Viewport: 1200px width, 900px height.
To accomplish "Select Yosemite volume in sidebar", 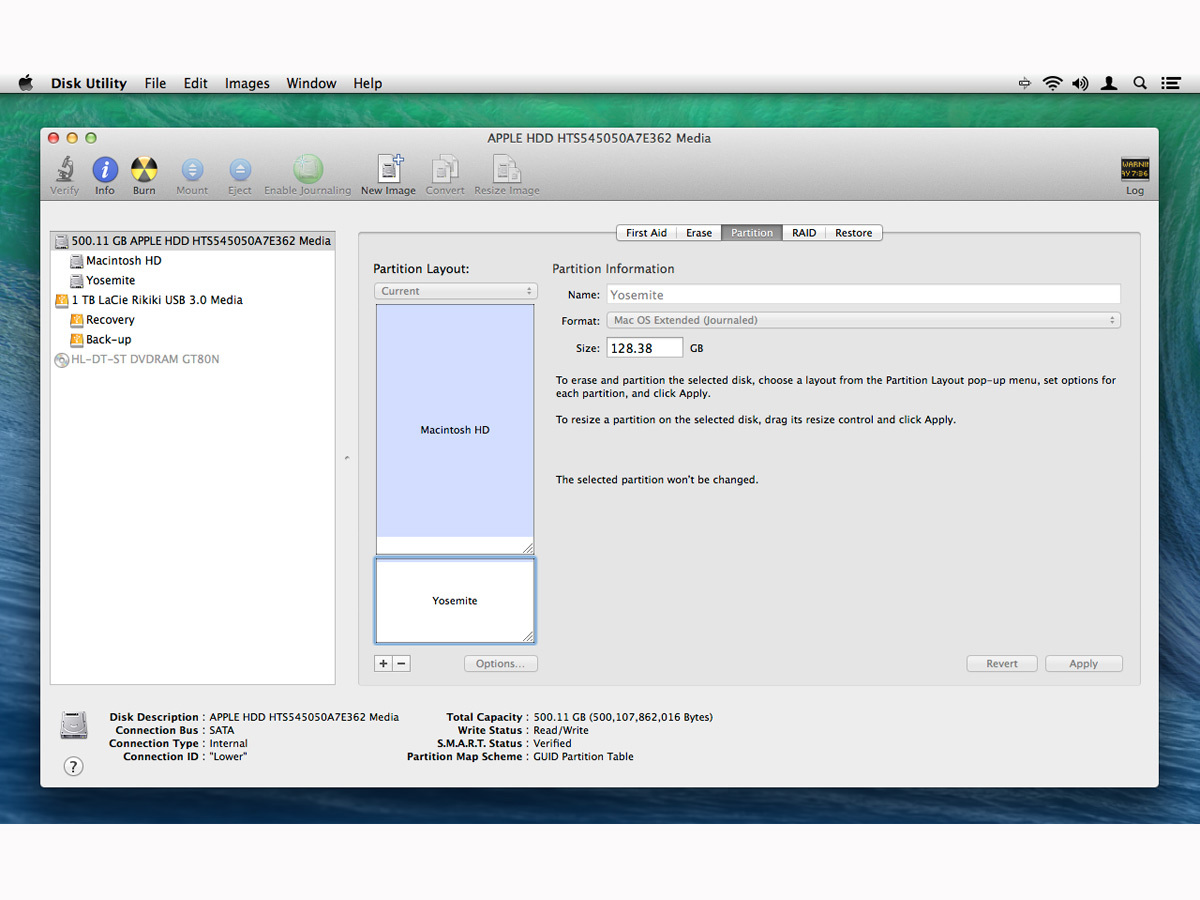I will coord(192,281).
